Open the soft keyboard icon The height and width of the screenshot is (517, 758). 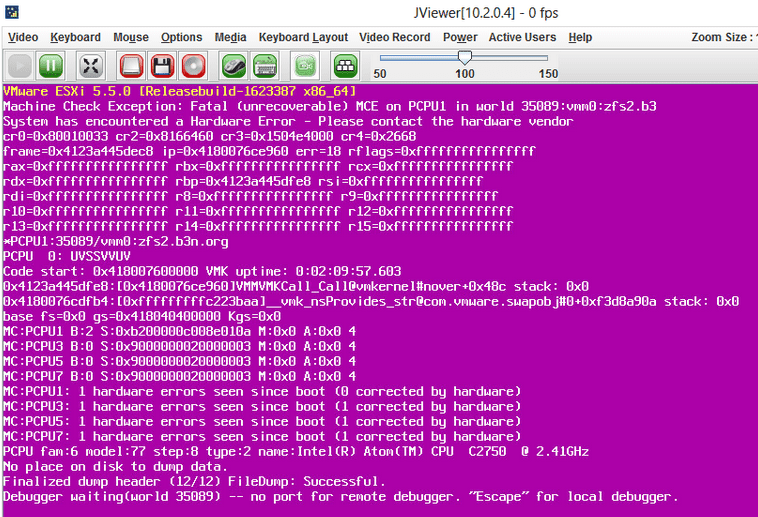[x=264, y=66]
